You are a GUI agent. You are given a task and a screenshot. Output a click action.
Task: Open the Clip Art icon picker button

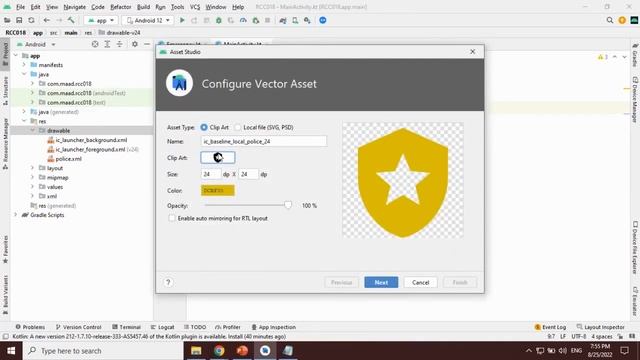[x=218, y=158]
